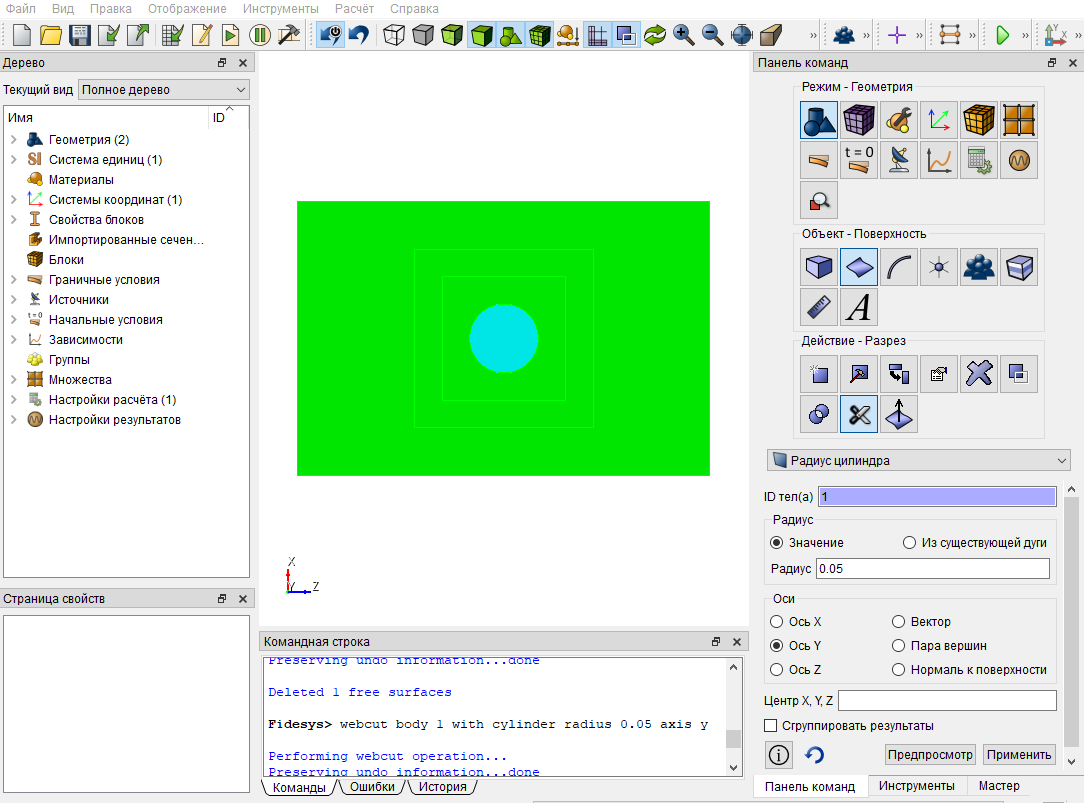This screenshot has width=1084, height=803.
Task: Open the Расчёт menu
Action: click(354, 8)
